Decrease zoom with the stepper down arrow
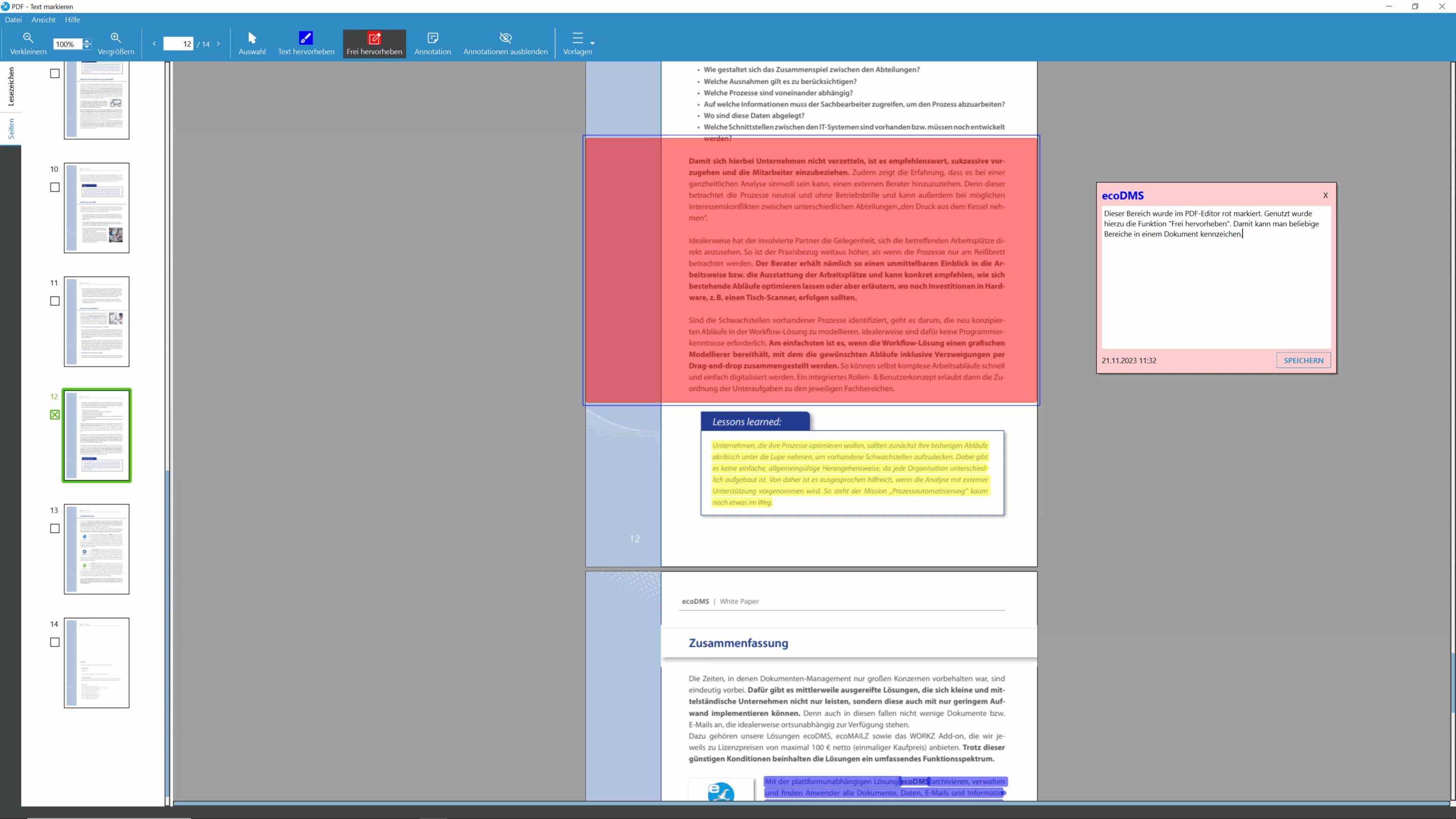Screen dimensions: 1456x819 point(86,47)
